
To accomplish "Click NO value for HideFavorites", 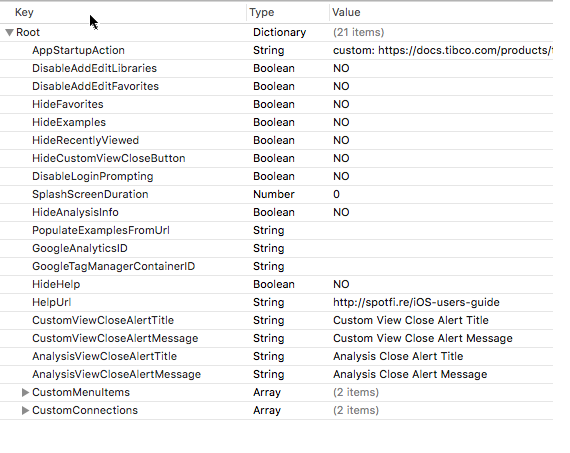I will click(x=341, y=104).
